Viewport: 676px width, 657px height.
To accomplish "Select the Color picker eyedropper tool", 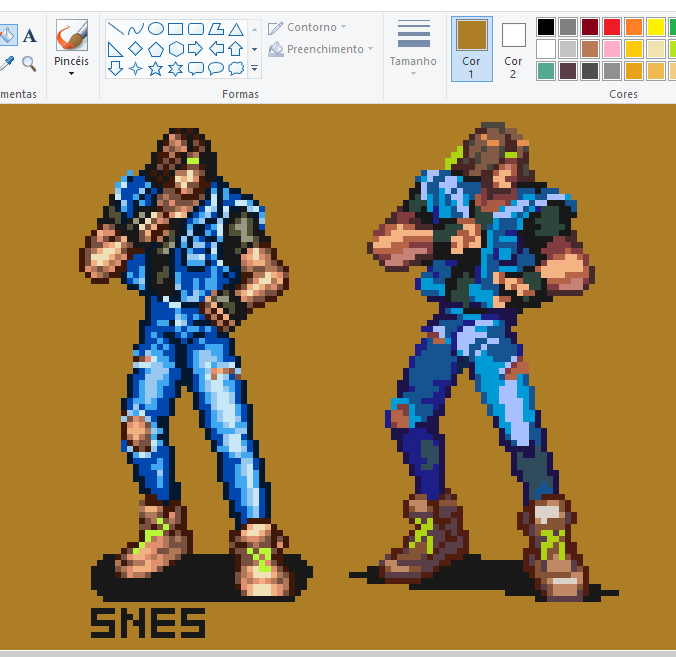I will [6, 64].
